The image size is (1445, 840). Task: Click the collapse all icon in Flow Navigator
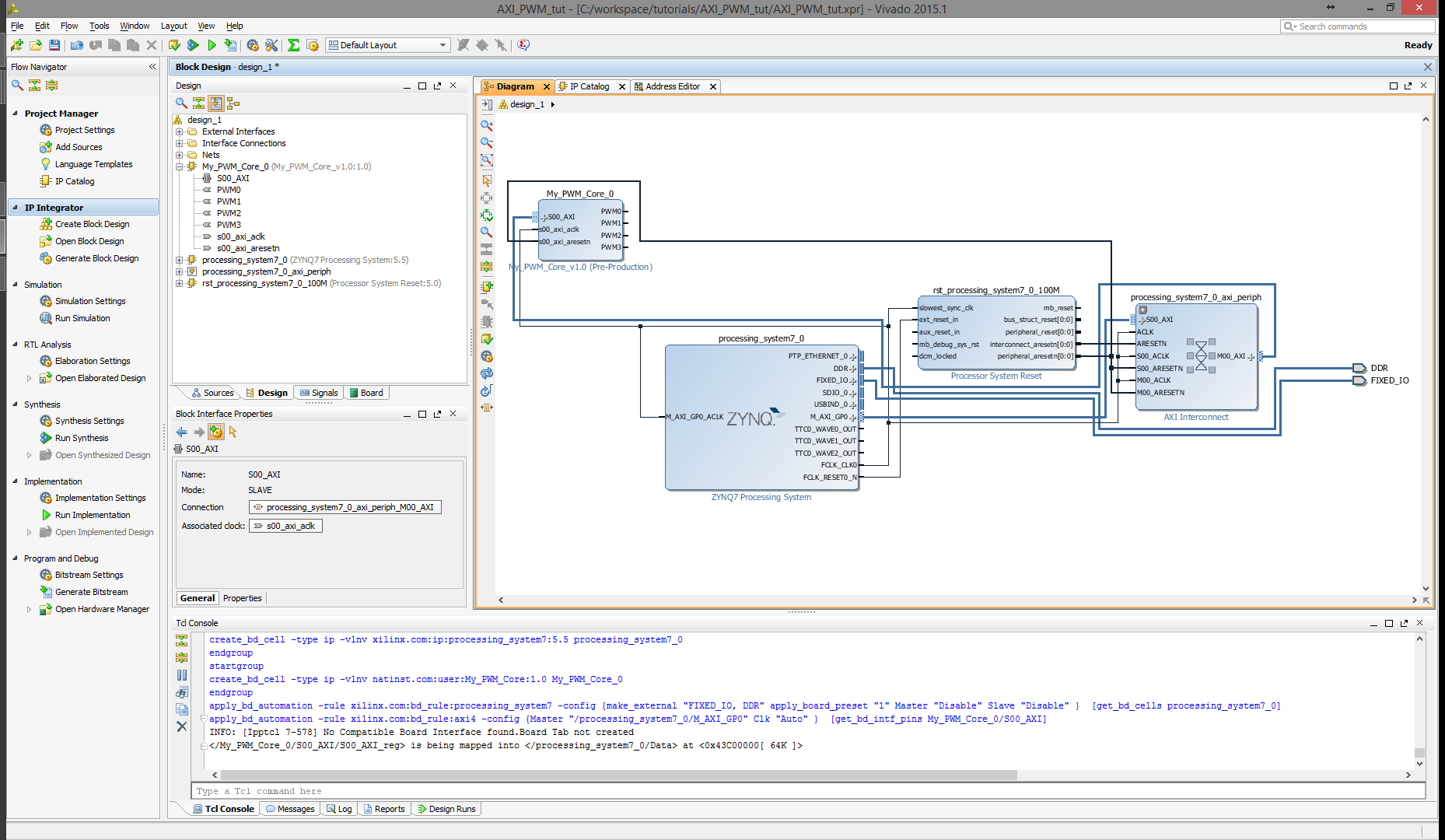click(34, 85)
